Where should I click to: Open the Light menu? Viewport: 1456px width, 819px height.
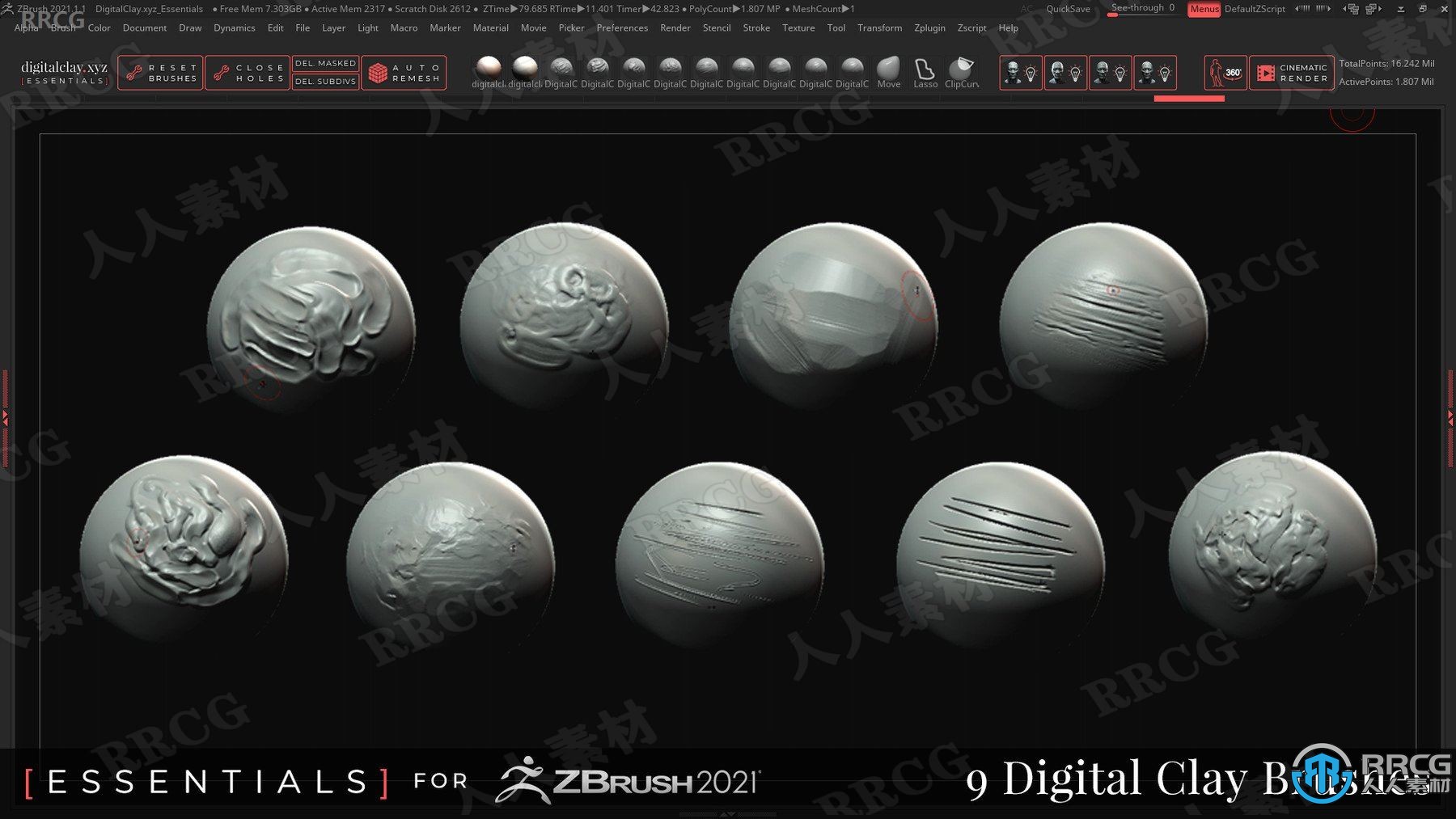tap(368, 27)
